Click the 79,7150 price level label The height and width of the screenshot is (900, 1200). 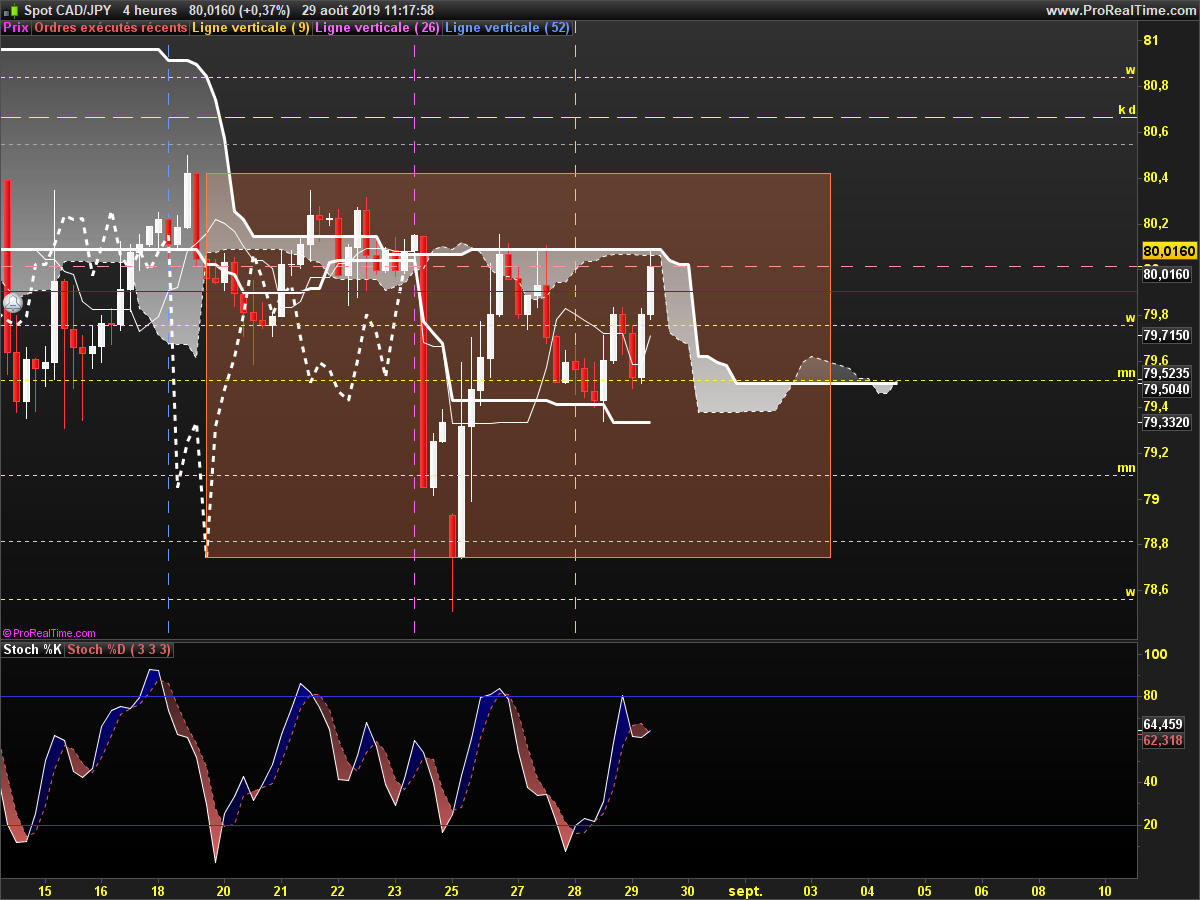[x=1166, y=336]
